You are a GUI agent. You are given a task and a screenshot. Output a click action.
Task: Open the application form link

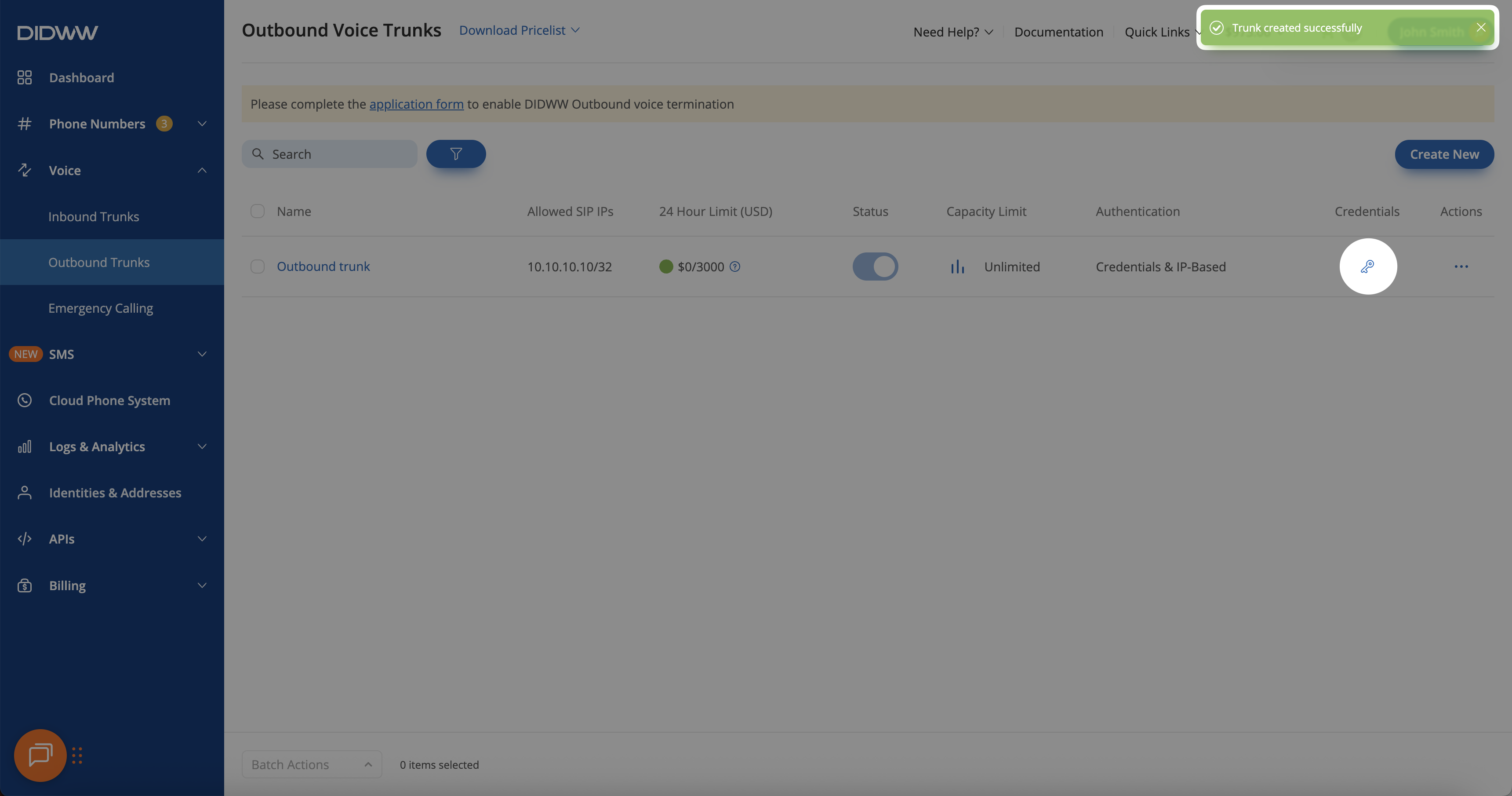point(416,105)
